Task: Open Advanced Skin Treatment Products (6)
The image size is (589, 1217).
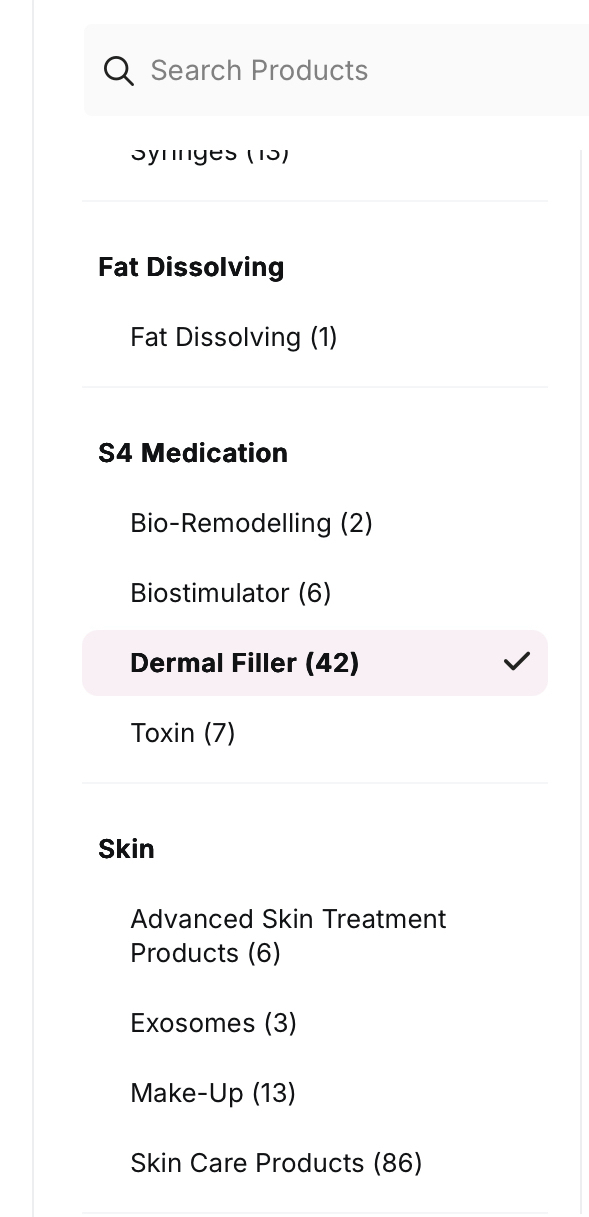Action: click(x=288, y=936)
